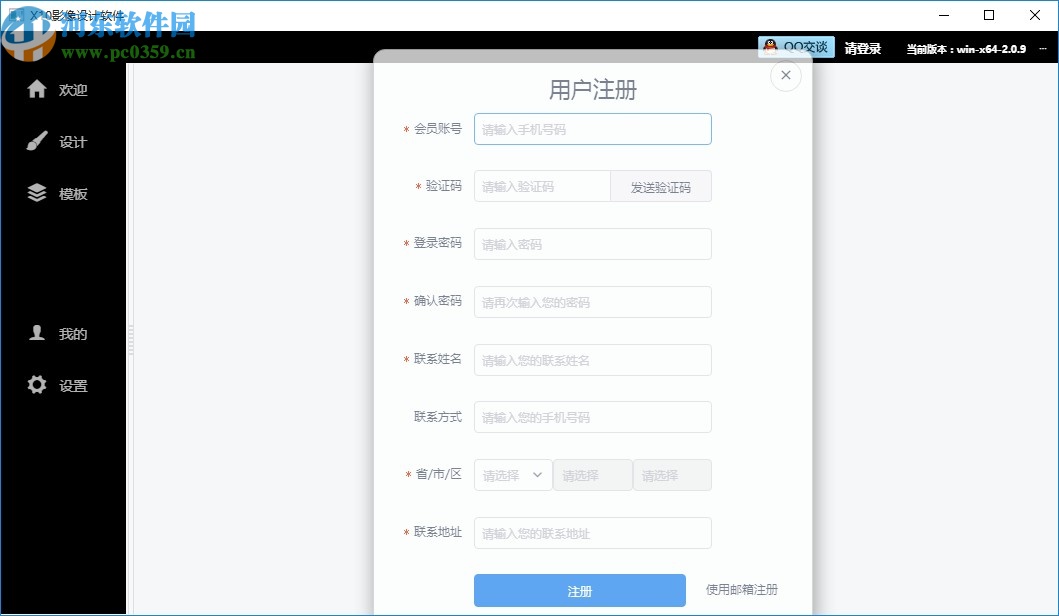Focus the 会员账号 phone number field
The image size is (1059, 616).
point(592,128)
